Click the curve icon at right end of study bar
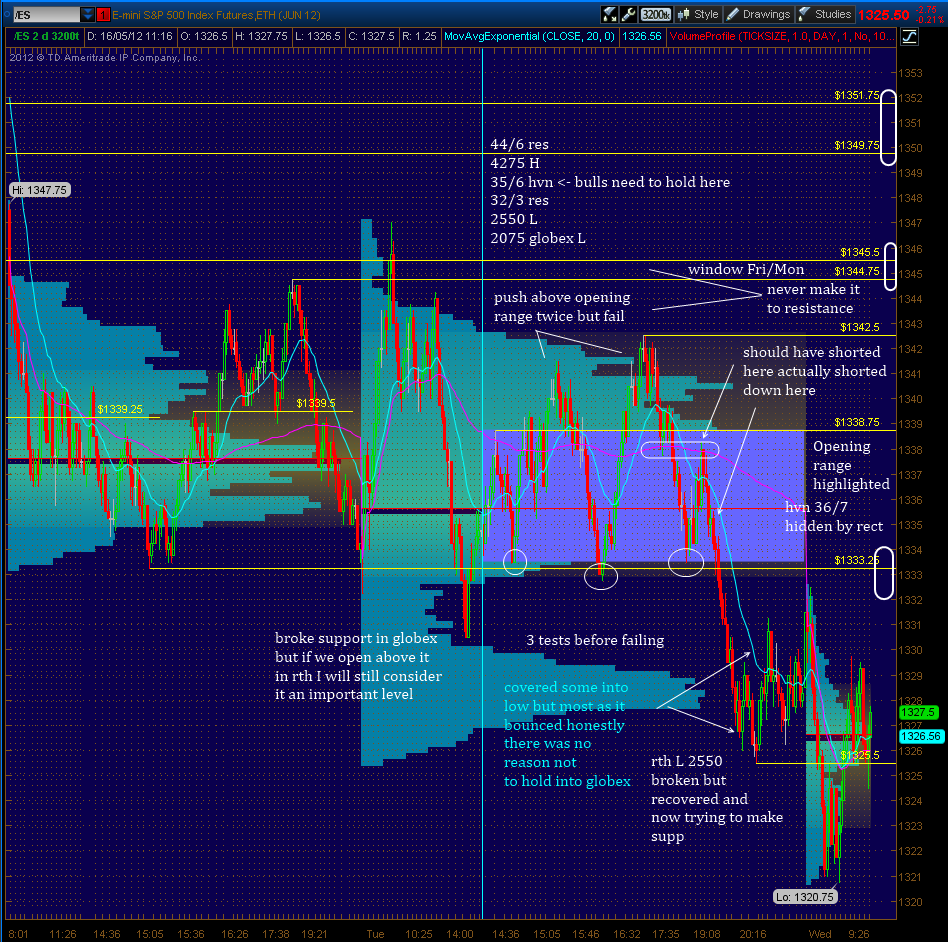The height and width of the screenshot is (942, 948). 909,37
